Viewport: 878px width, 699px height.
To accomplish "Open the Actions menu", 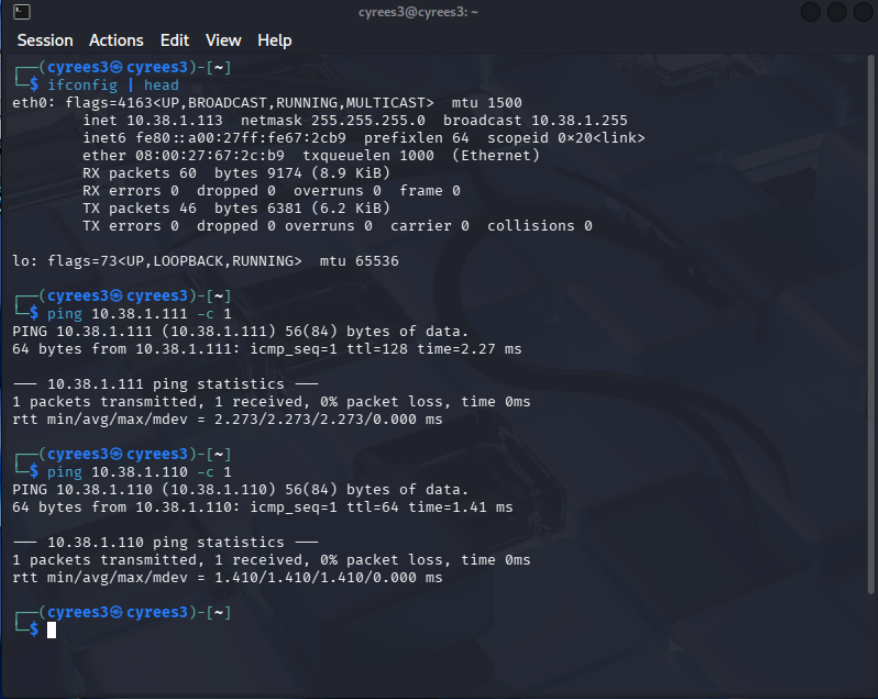I will coord(116,40).
